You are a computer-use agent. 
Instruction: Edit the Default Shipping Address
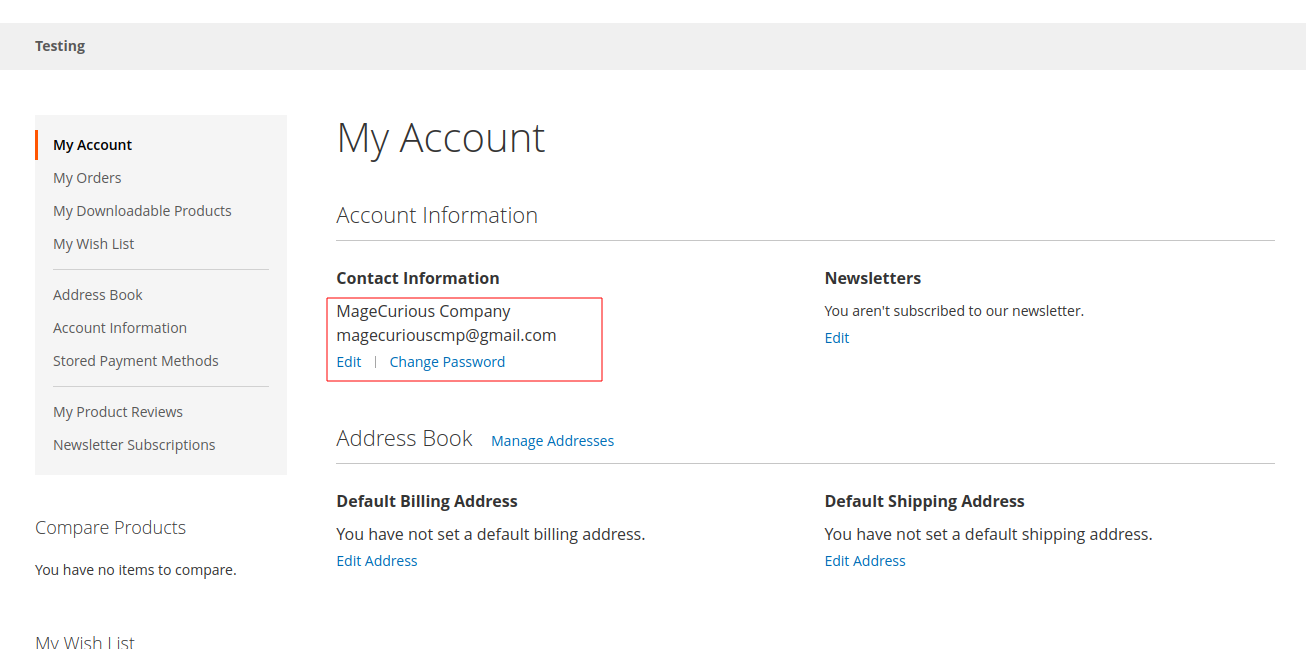tap(864, 560)
